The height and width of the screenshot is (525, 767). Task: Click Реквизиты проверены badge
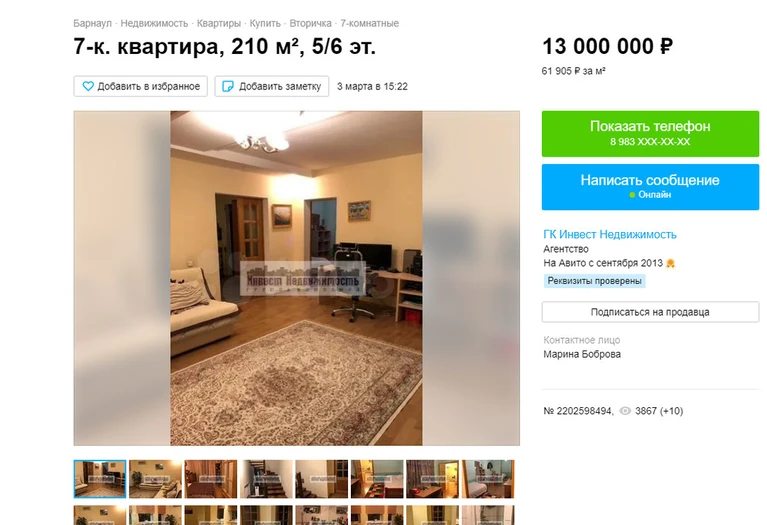coord(594,281)
